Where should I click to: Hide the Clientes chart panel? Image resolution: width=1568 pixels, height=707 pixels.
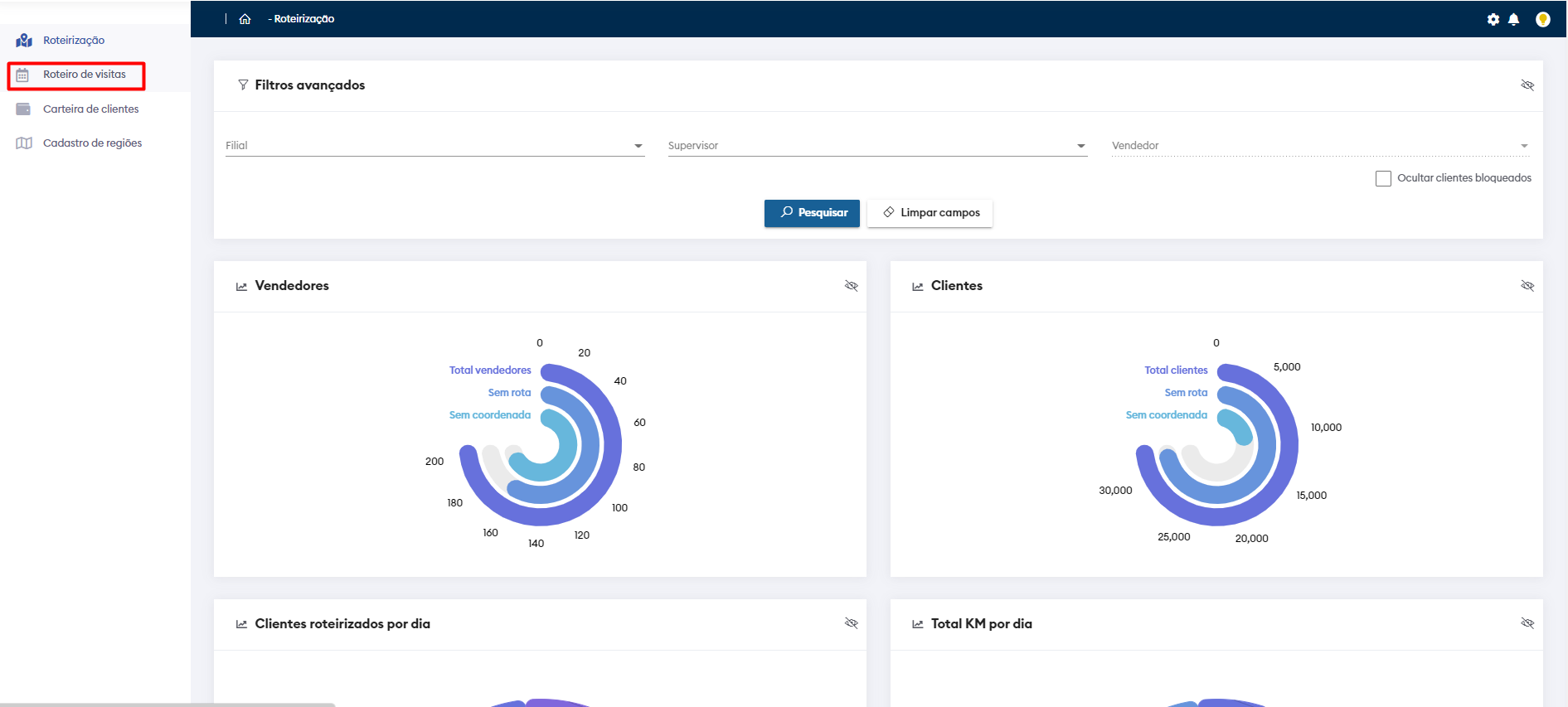pos(1527,286)
